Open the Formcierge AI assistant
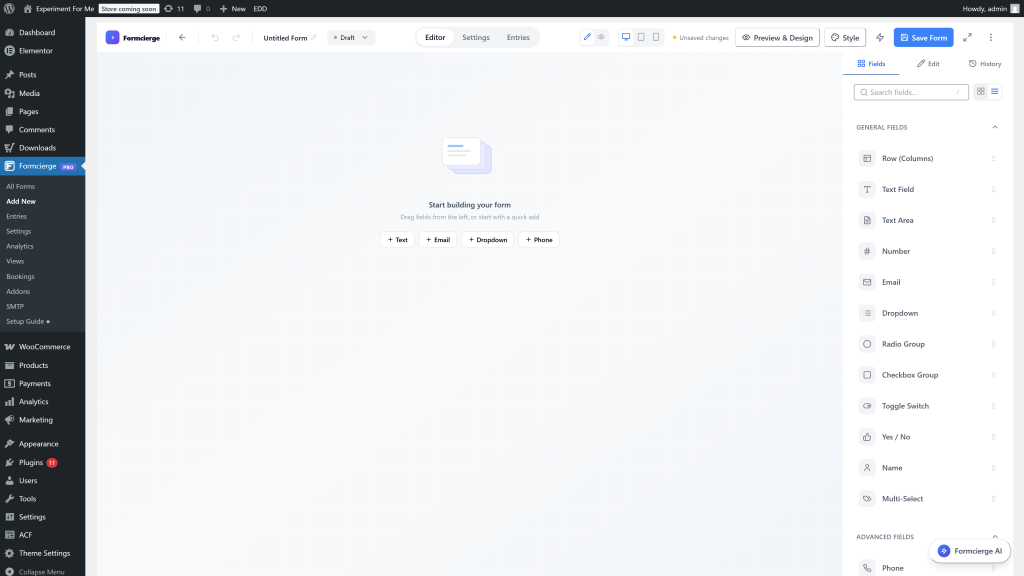The image size is (1024, 576). [969, 550]
